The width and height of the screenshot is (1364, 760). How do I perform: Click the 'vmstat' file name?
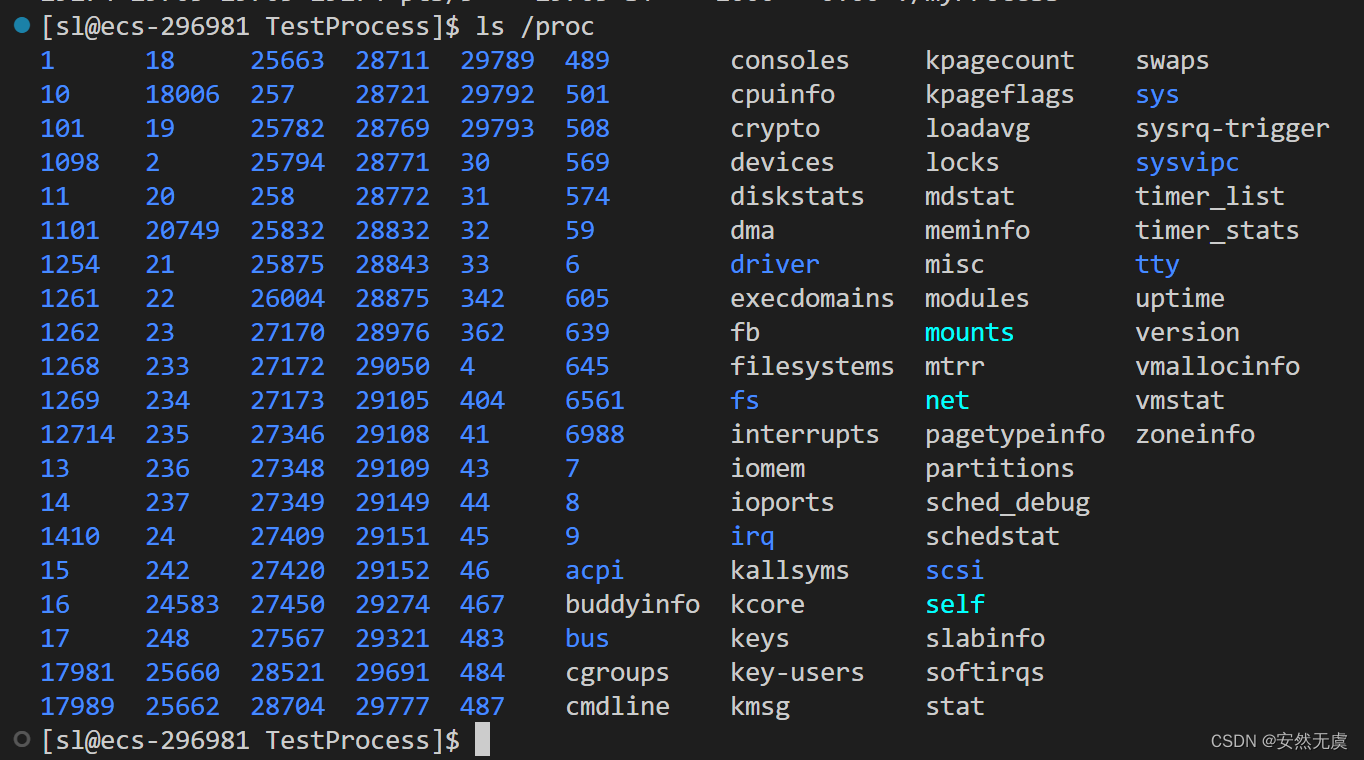[1180, 400]
